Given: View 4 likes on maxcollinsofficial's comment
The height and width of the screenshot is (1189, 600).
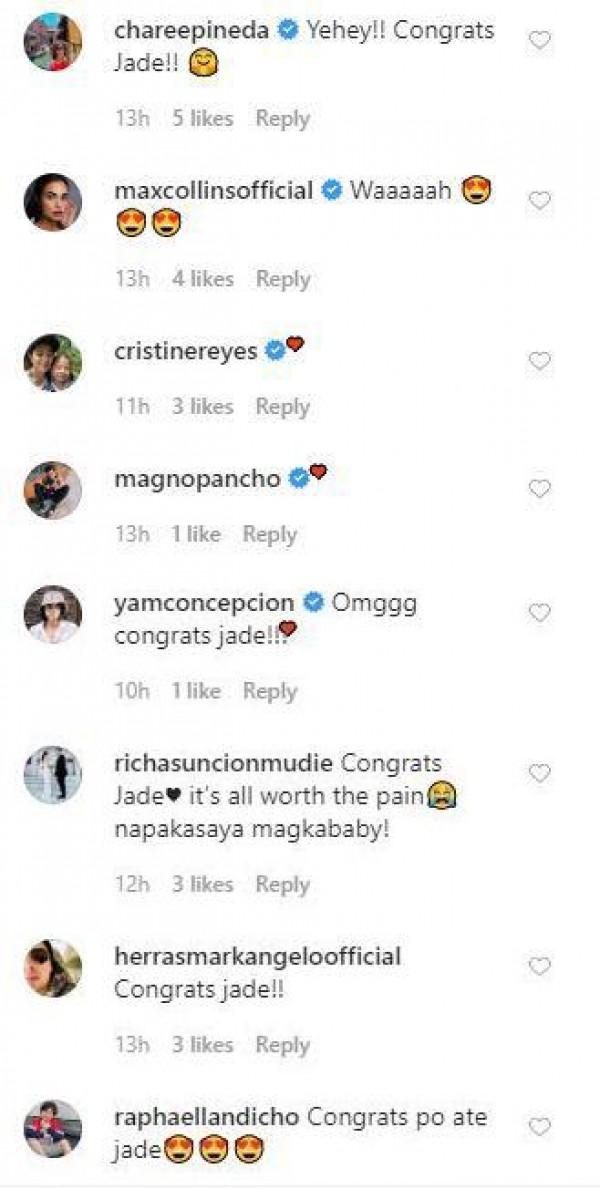Looking at the screenshot, I should click(205, 278).
